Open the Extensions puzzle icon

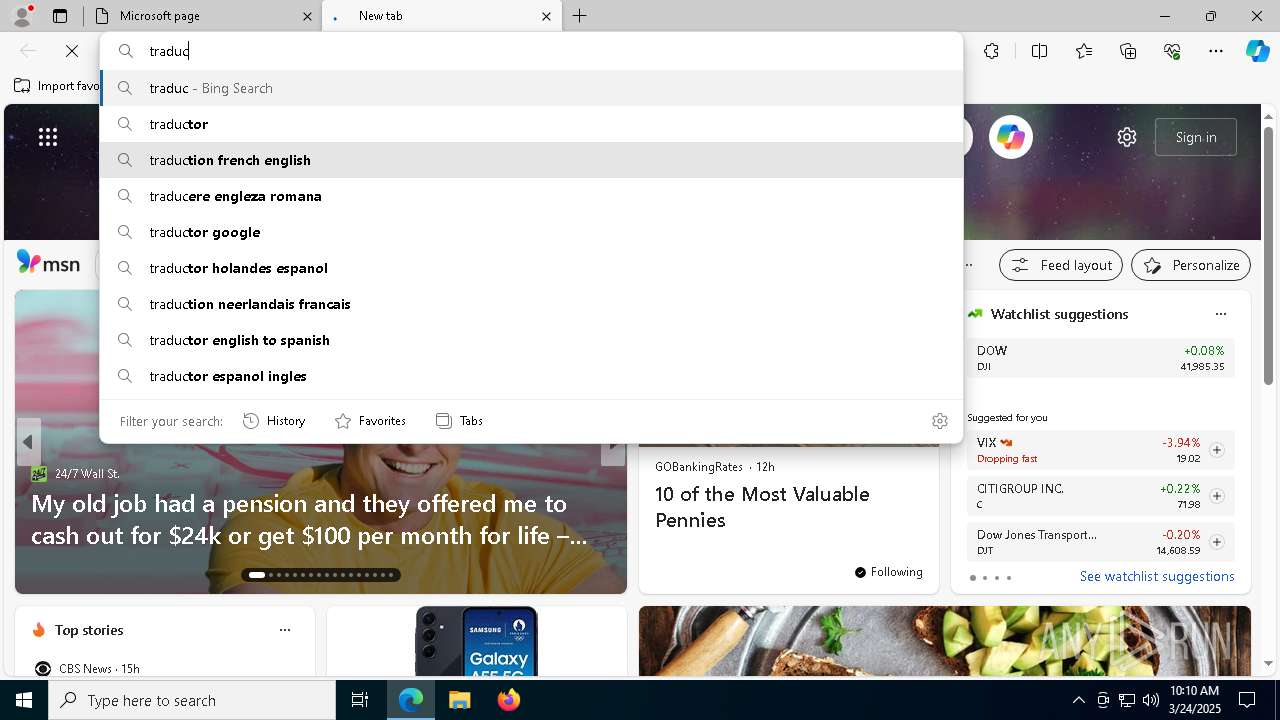click(x=991, y=51)
